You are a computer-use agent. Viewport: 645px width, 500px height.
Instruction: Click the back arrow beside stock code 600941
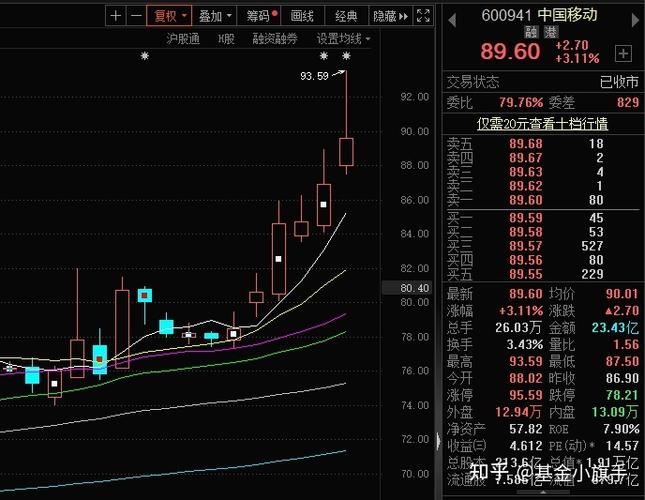(x=453, y=17)
